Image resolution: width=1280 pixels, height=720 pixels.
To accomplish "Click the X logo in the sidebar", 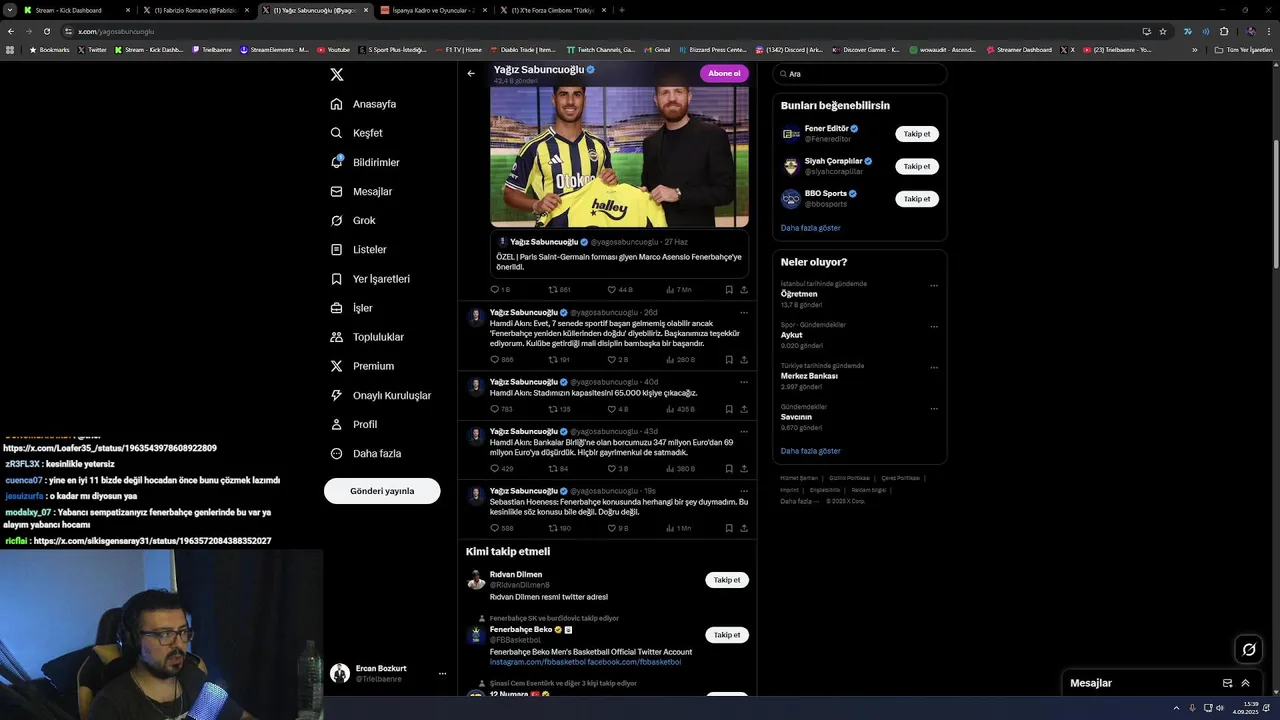I will tap(337, 75).
